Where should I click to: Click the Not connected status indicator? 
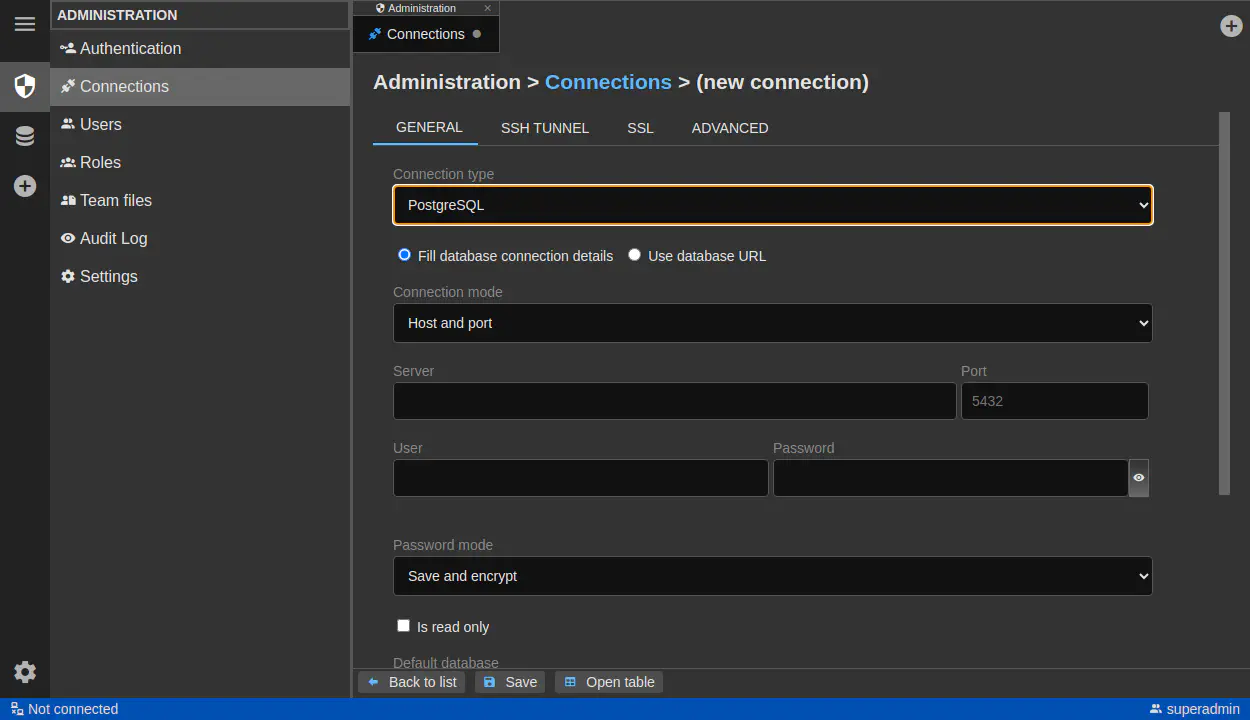coord(64,709)
